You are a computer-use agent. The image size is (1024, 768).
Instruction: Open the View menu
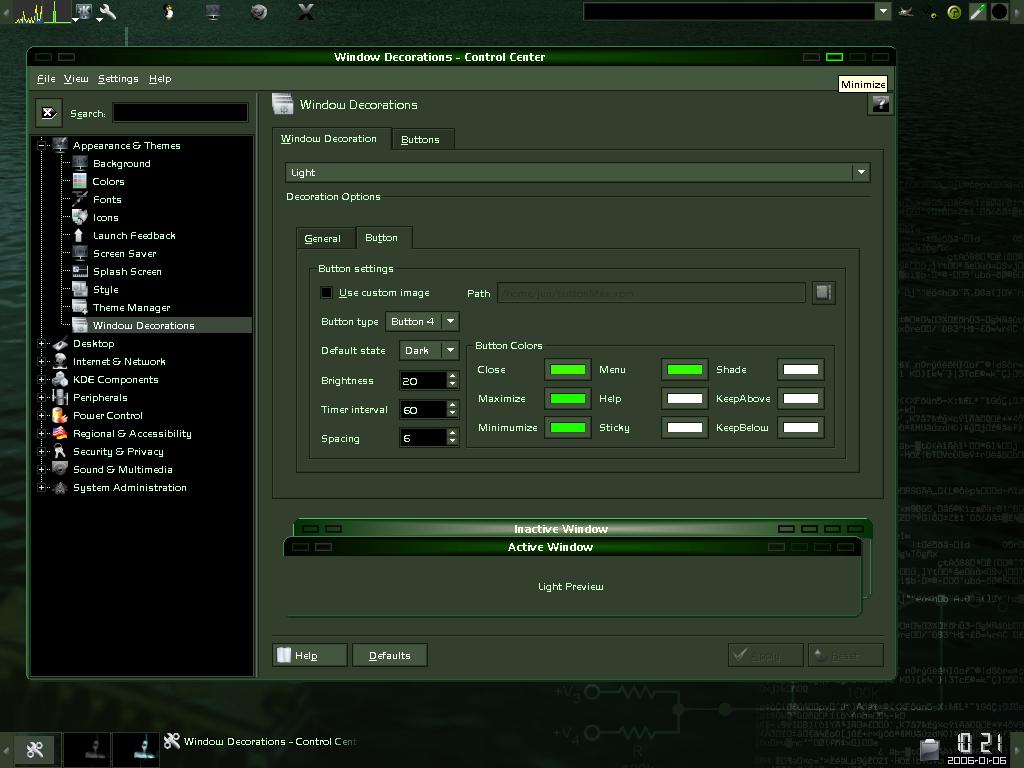click(76, 78)
